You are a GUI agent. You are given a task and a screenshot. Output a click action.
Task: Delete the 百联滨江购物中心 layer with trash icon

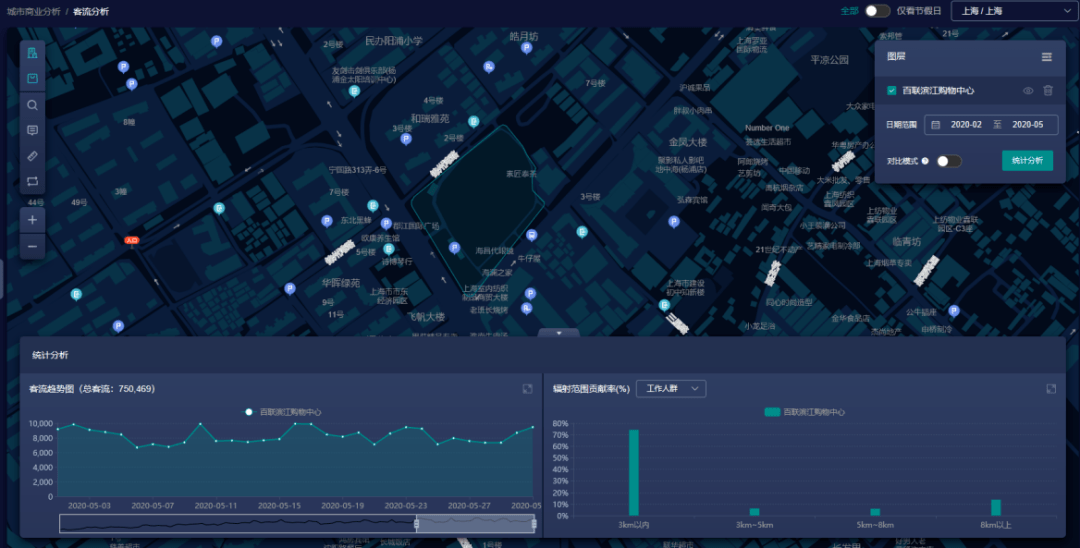tap(1048, 91)
